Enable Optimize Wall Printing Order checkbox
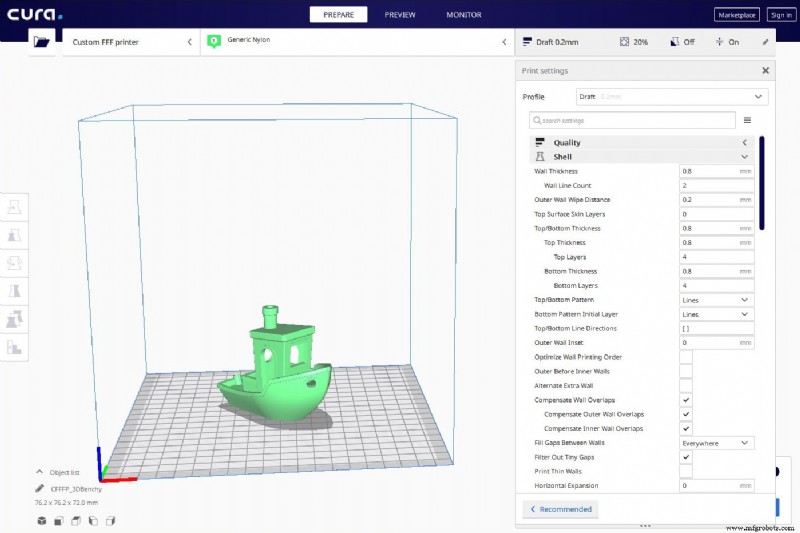 (x=686, y=357)
